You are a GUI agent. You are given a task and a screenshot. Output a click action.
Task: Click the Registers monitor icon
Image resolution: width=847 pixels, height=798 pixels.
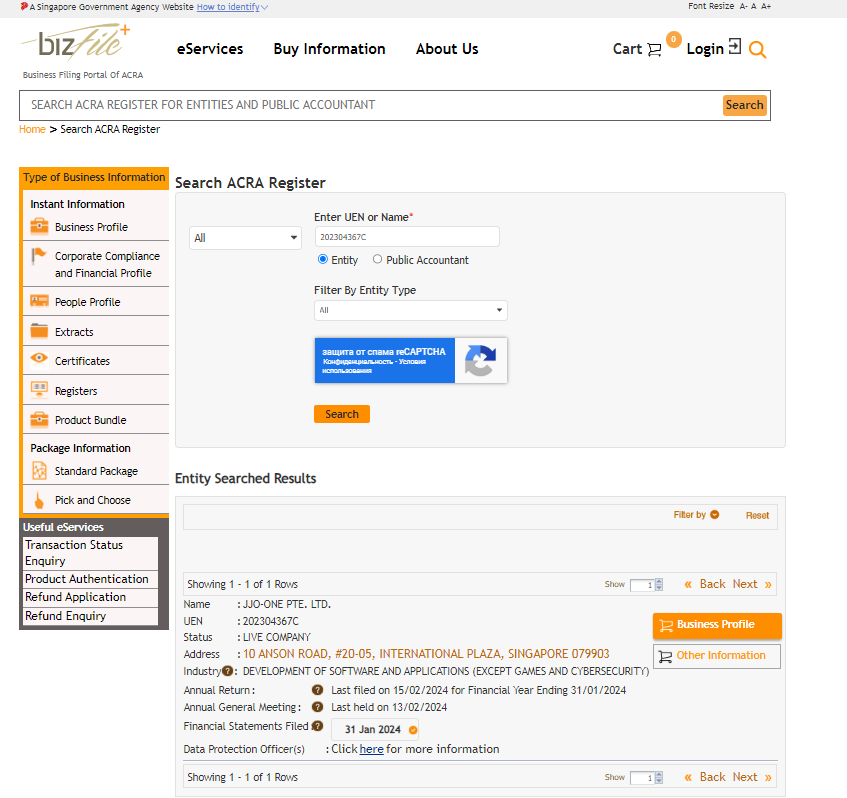39,389
